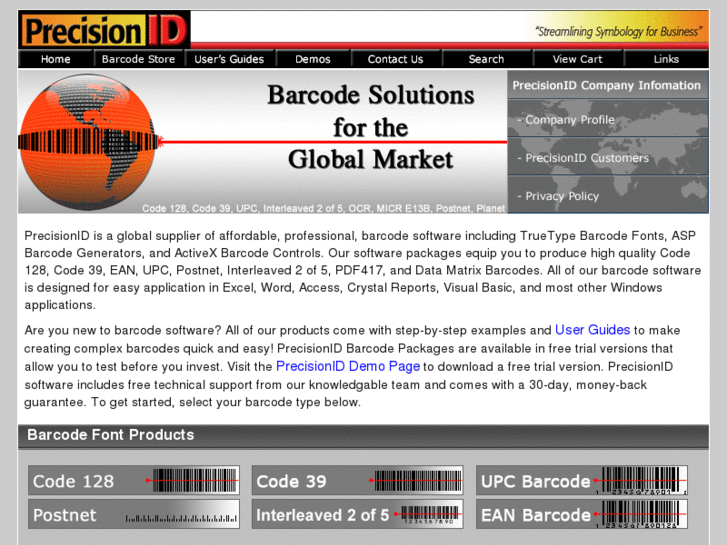Click the Barcode Font Products heading
This screenshot has height=545, width=727.
110,435
